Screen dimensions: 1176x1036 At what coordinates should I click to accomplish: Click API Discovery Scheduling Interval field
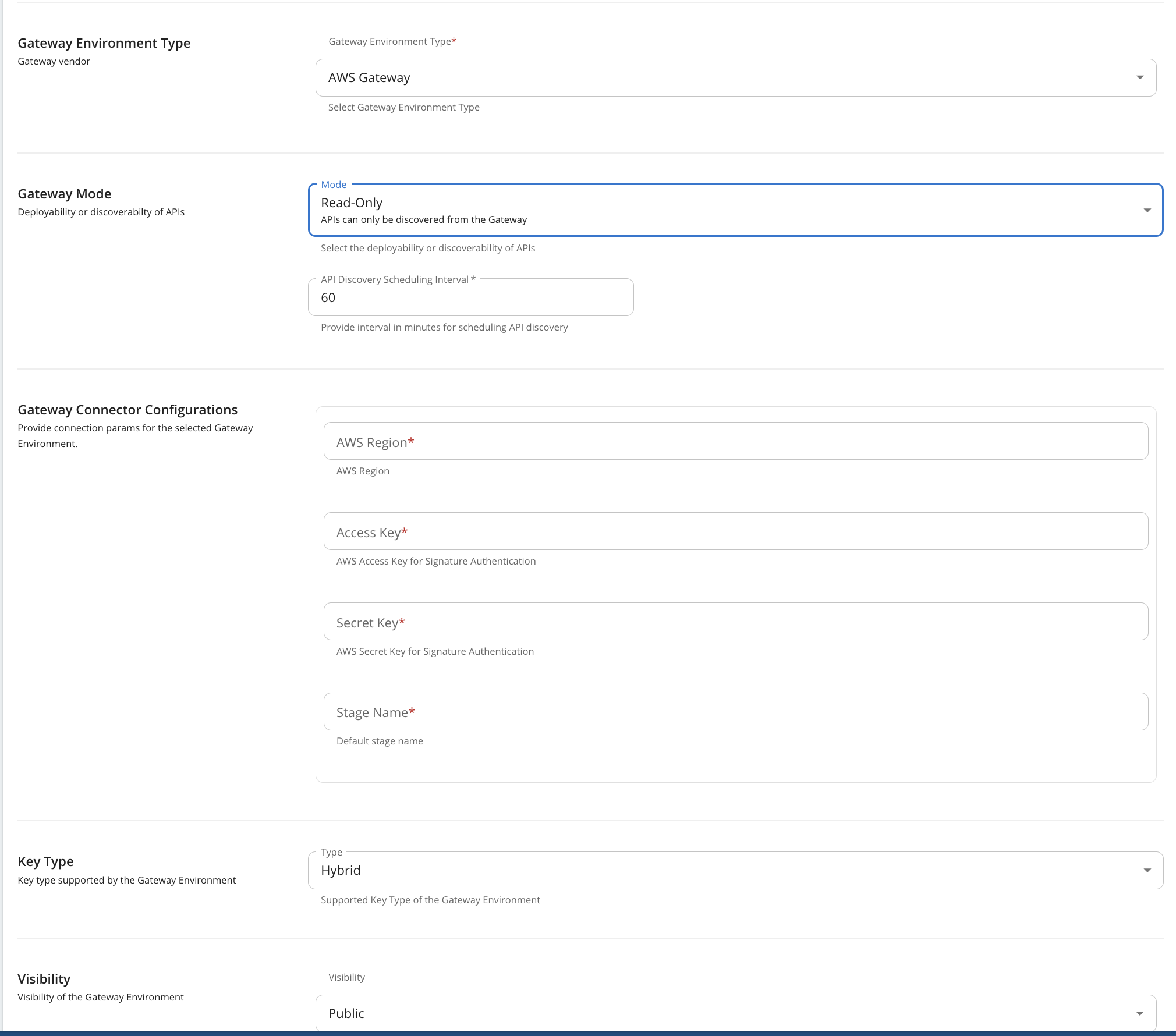tap(470, 297)
